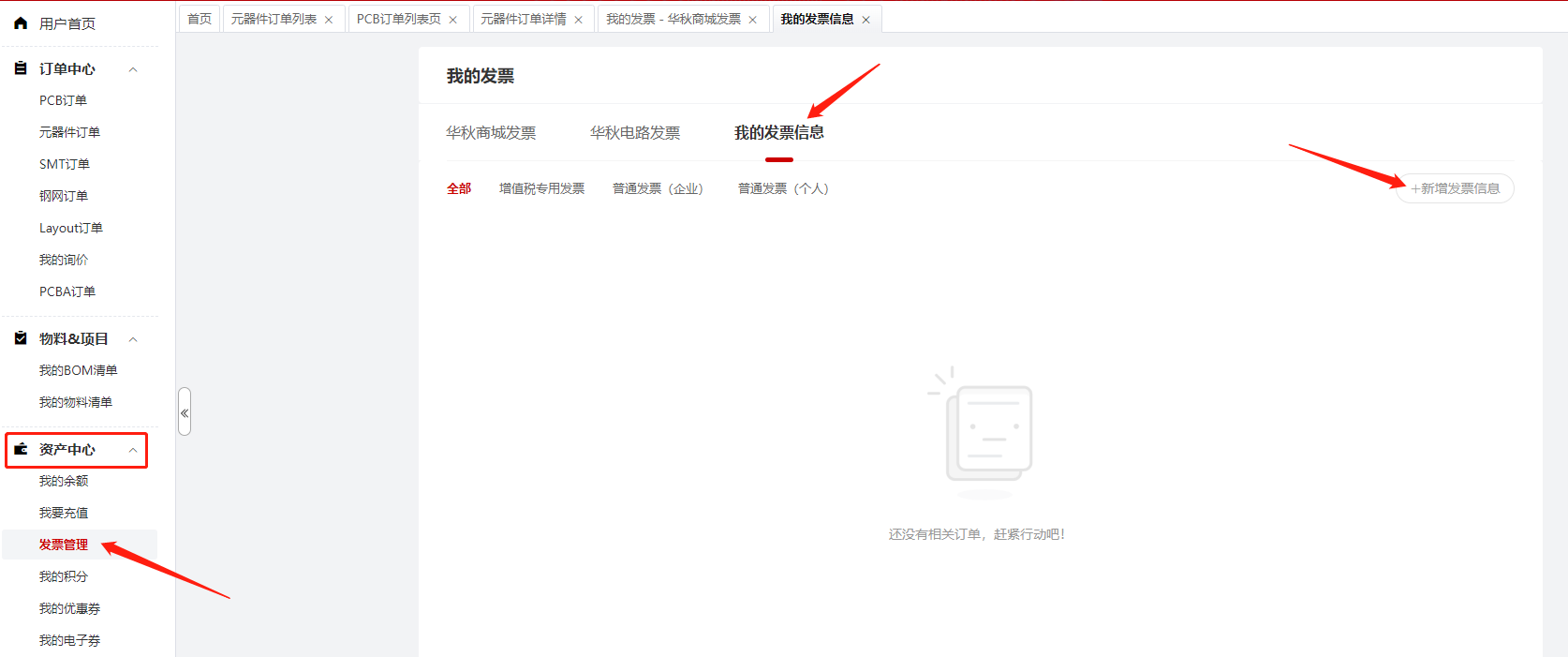Filter by 普通发票（企业）

pyautogui.click(x=658, y=188)
